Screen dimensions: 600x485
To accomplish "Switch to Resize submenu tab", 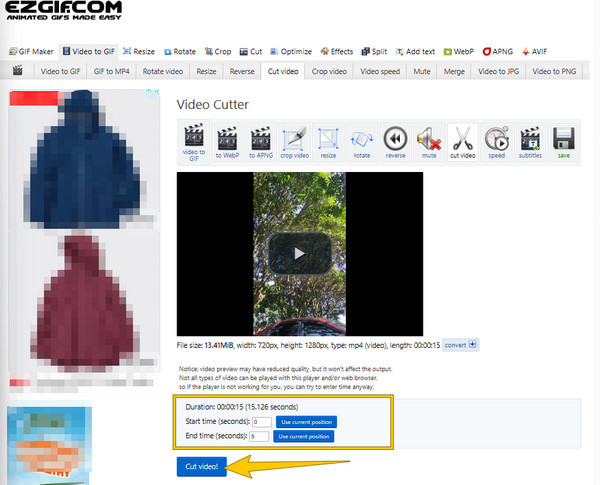I will point(206,71).
